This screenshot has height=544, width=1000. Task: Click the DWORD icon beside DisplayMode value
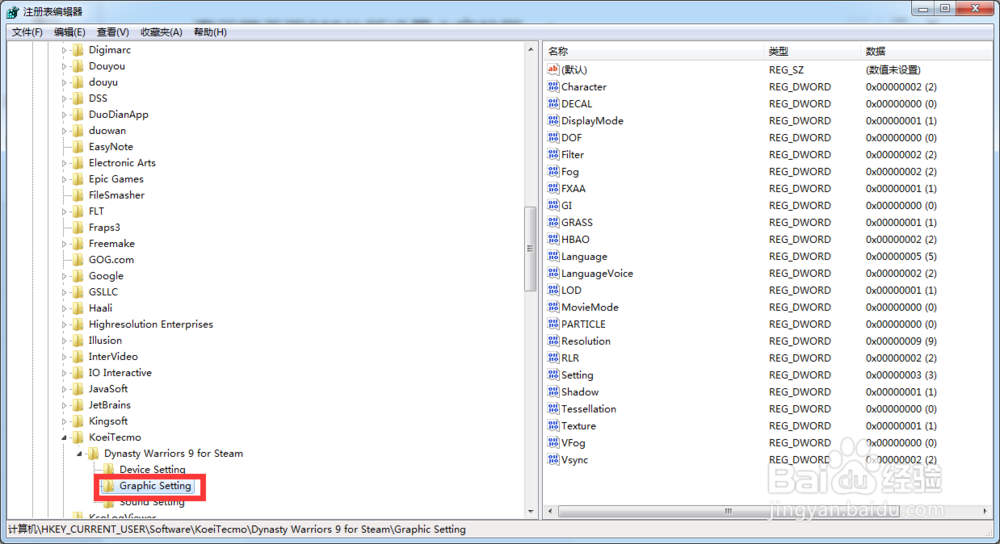(553, 120)
